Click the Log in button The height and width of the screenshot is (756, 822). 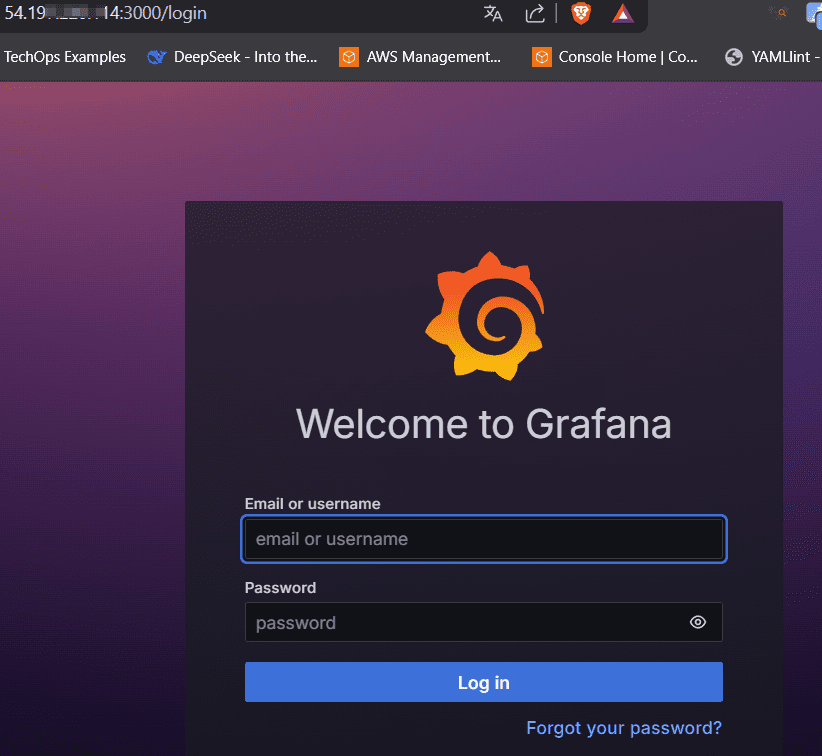click(483, 682)
